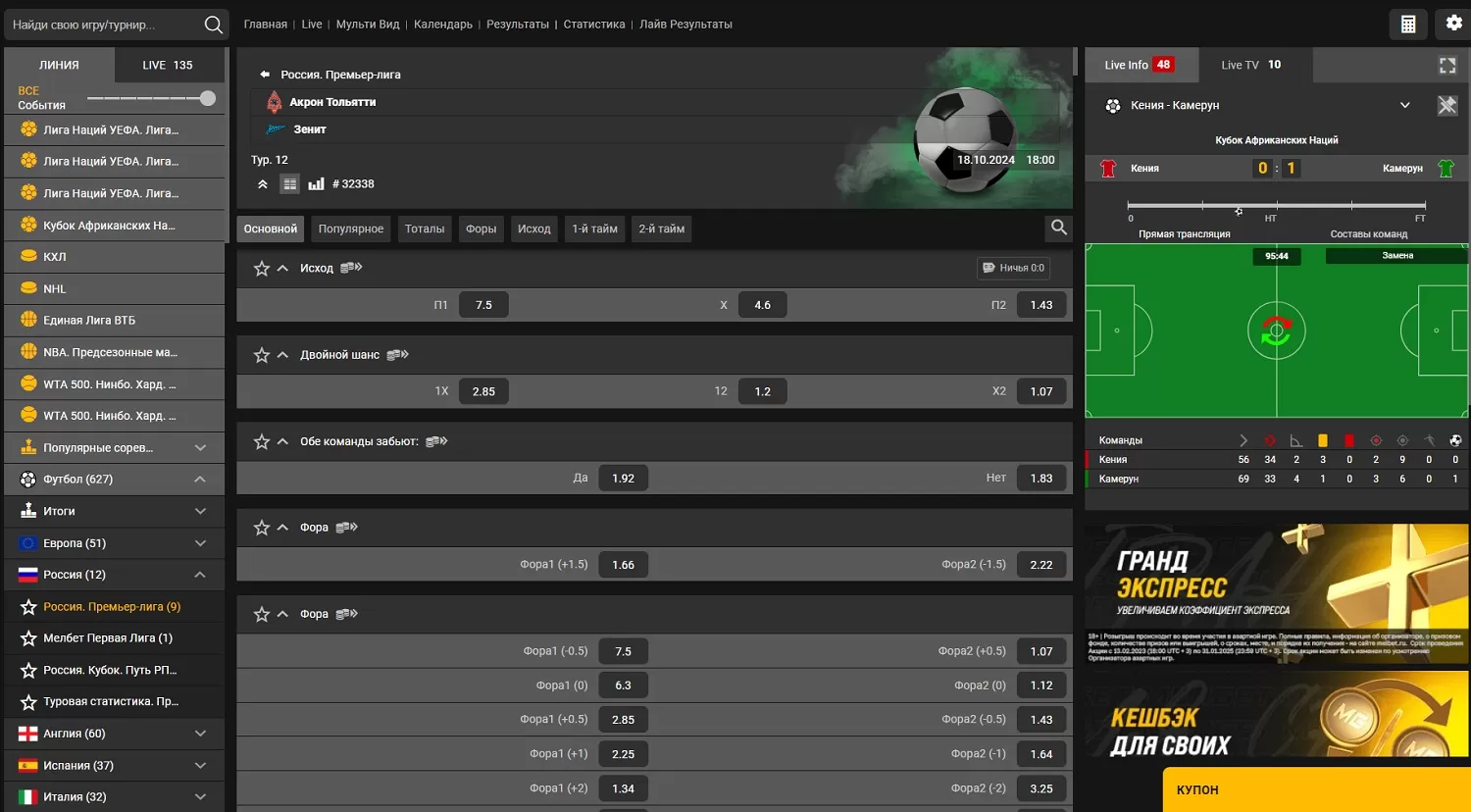This screenshot has width=1471, height=812.
Task: Expand Live Info panel to fullscreen
Action: pos(1446,66)
